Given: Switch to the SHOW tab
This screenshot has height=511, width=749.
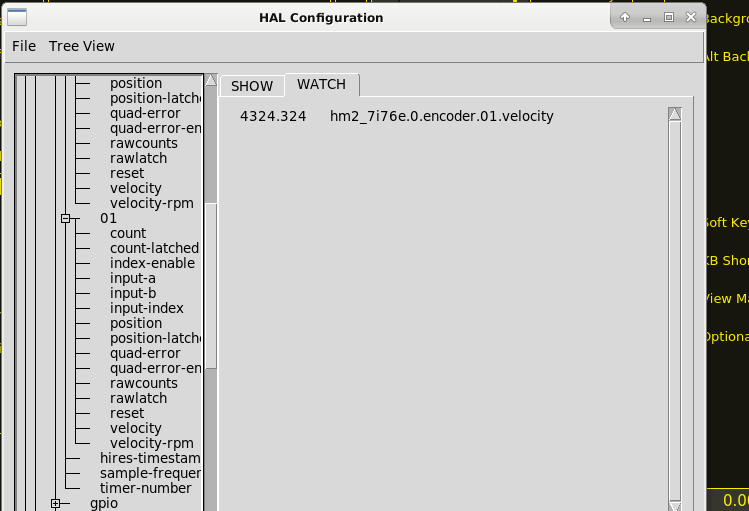Looking at the screenshot, I should 252,86.
